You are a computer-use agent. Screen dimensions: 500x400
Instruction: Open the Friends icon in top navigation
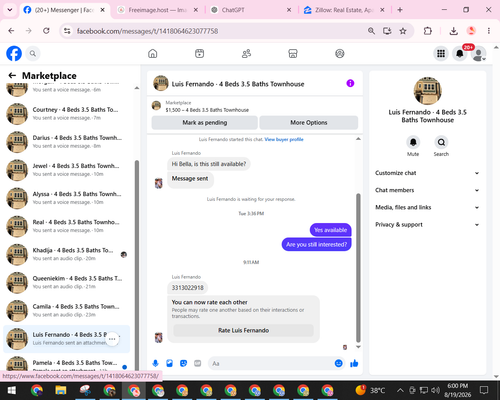point(246,53)
